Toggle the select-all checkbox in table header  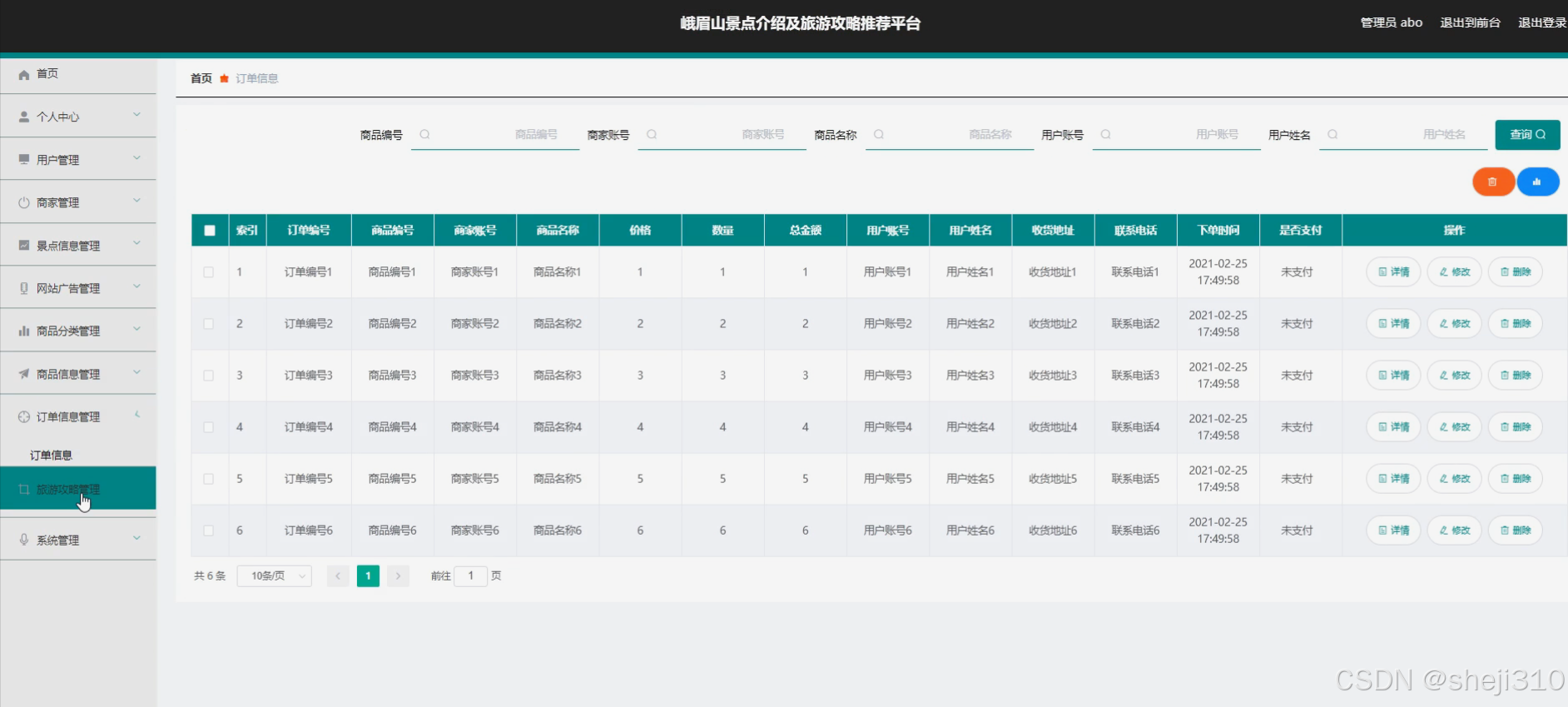coord(210,231)
